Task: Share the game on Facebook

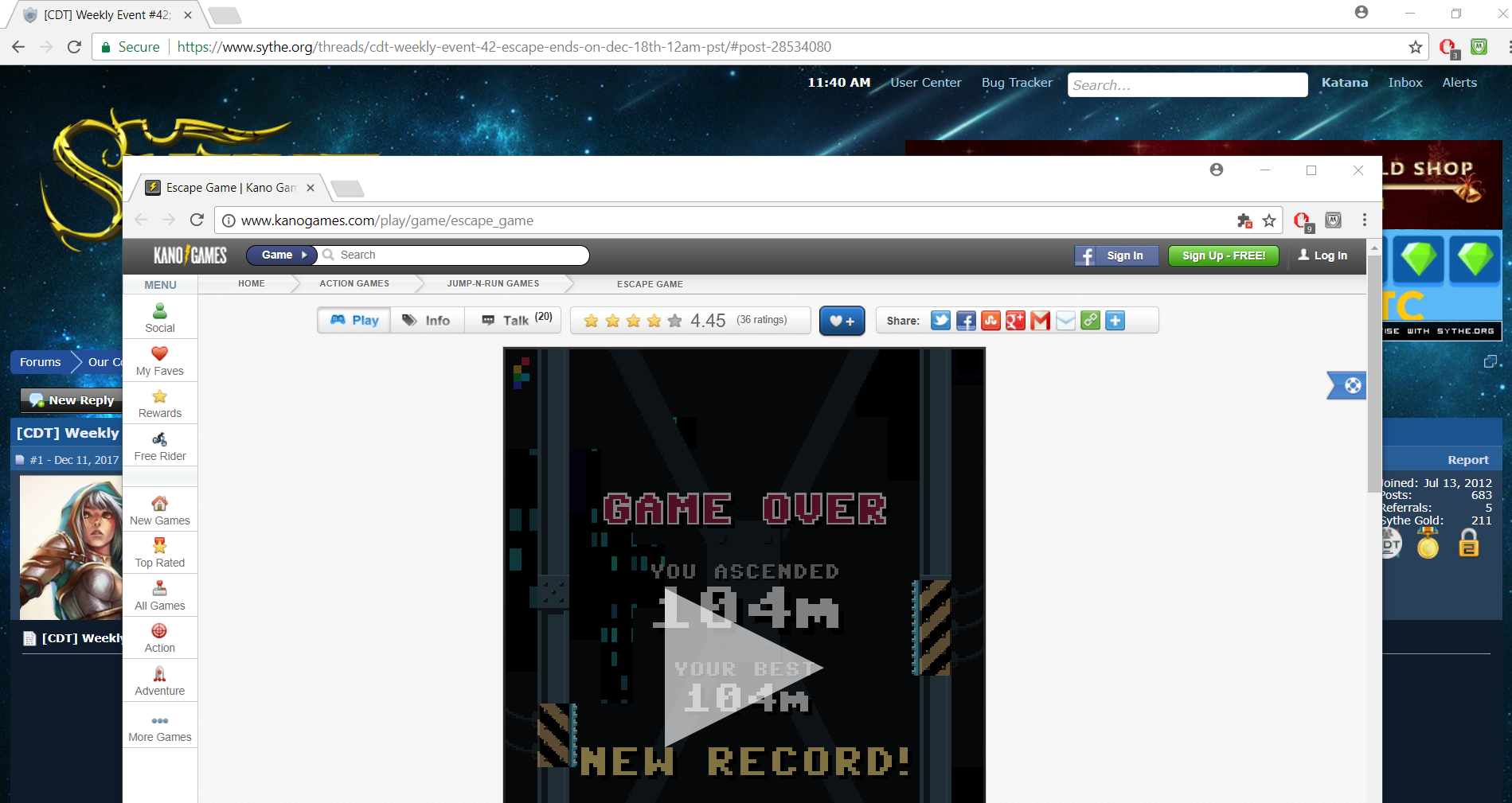Action: coord(966,321)
